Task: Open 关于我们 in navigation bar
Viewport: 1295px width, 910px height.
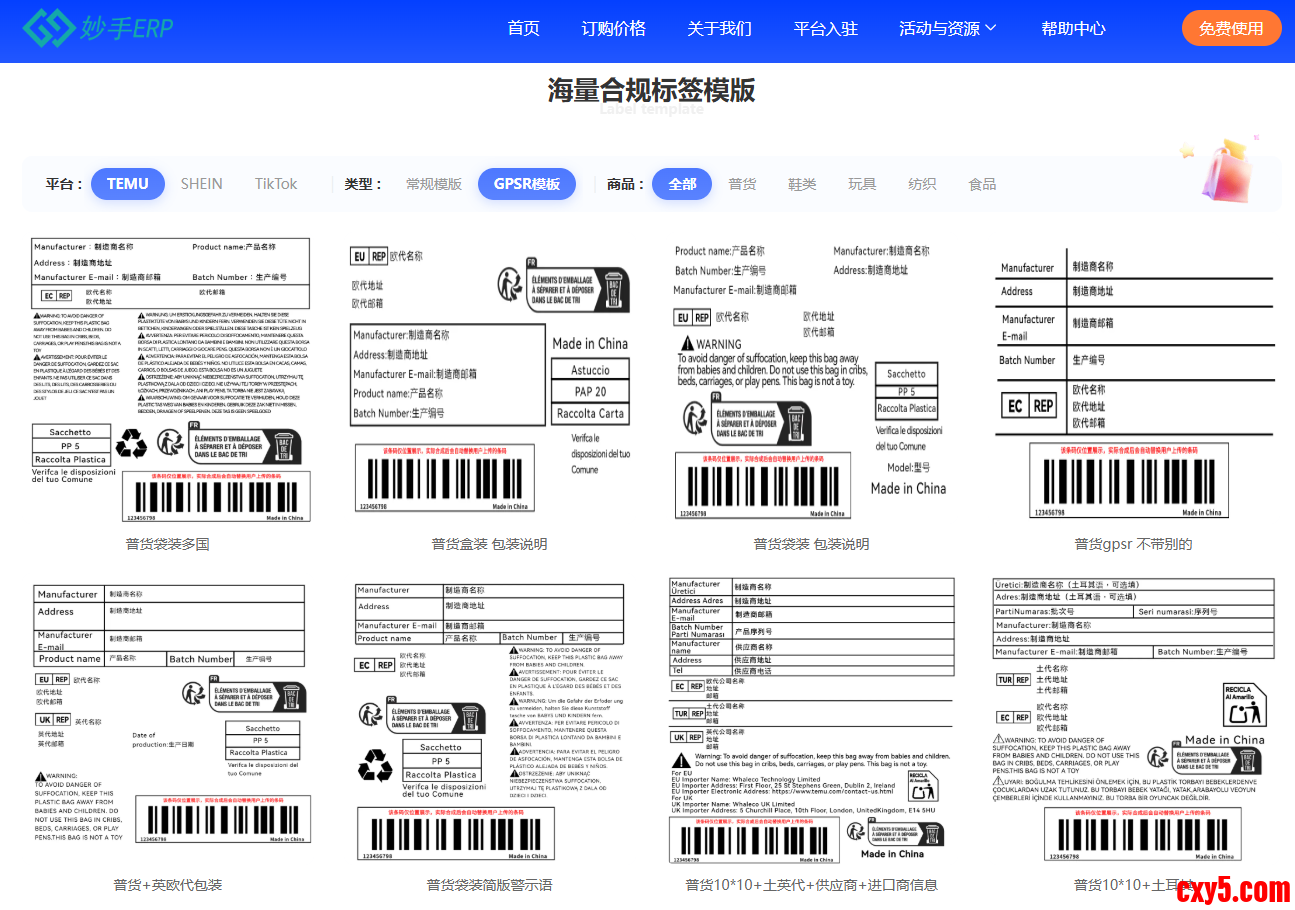Action: click(x=719, y=28)
